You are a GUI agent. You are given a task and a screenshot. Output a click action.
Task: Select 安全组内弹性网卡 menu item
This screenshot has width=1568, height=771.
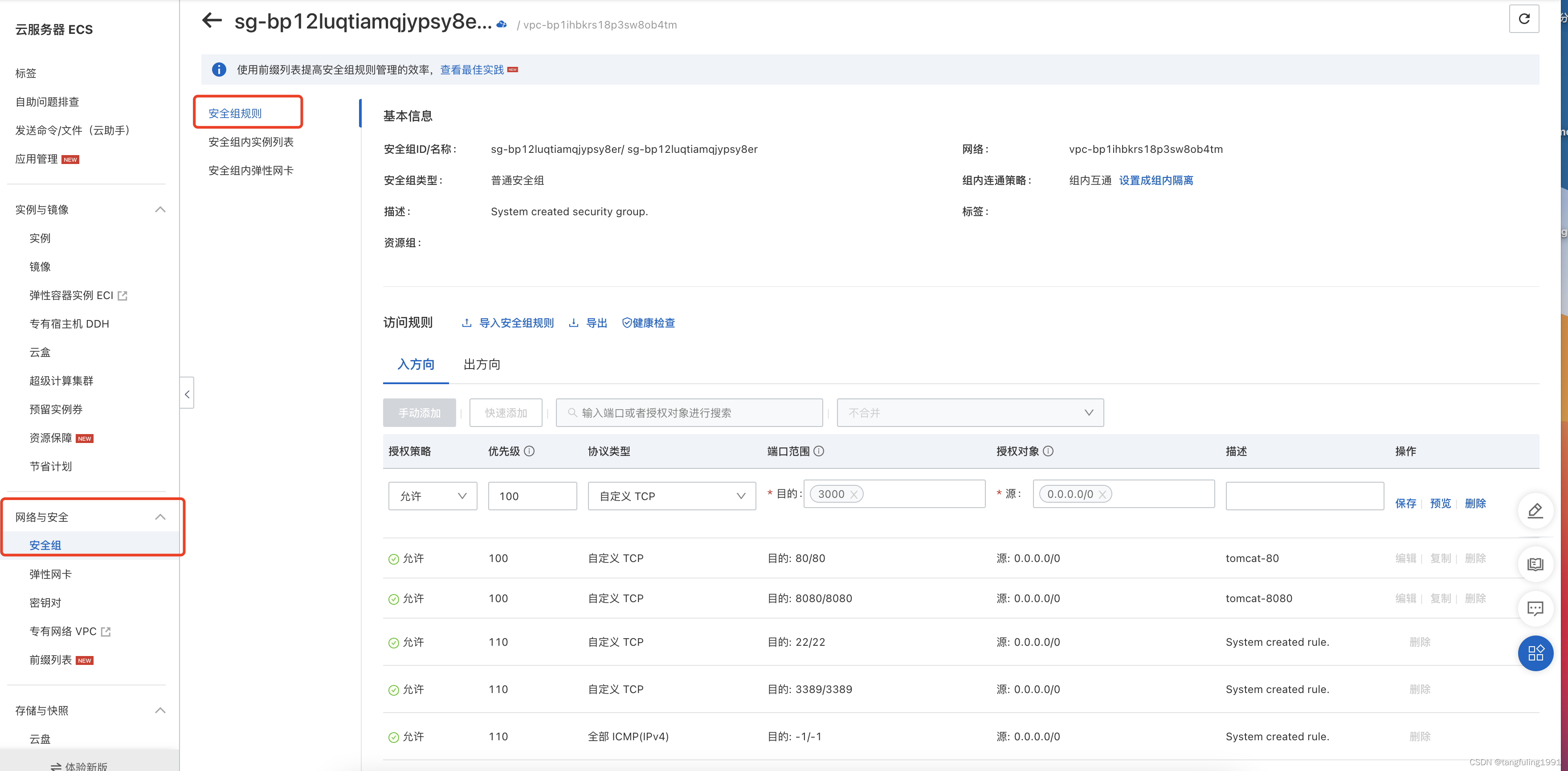click(251, 171)
